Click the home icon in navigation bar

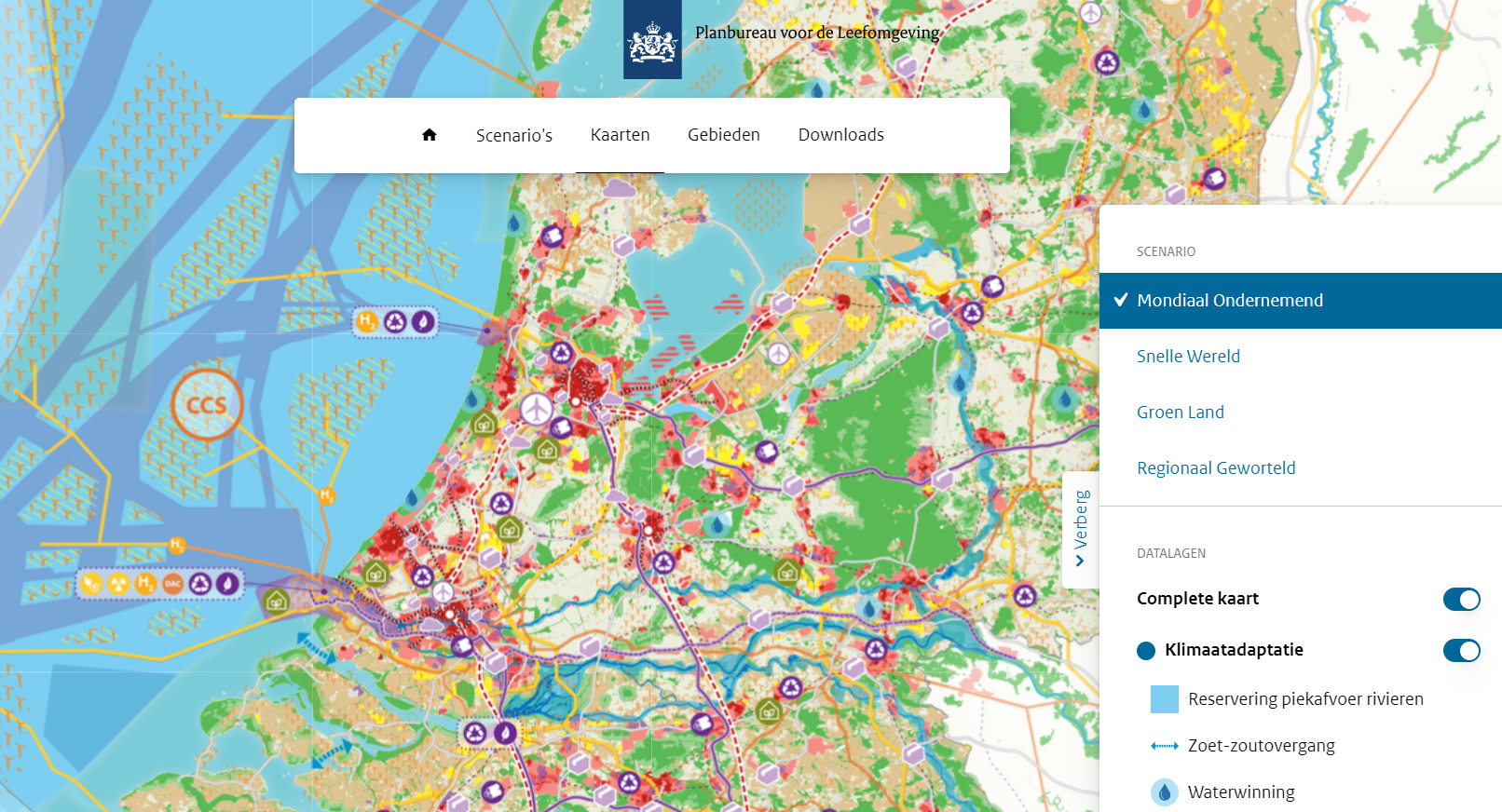429,135
